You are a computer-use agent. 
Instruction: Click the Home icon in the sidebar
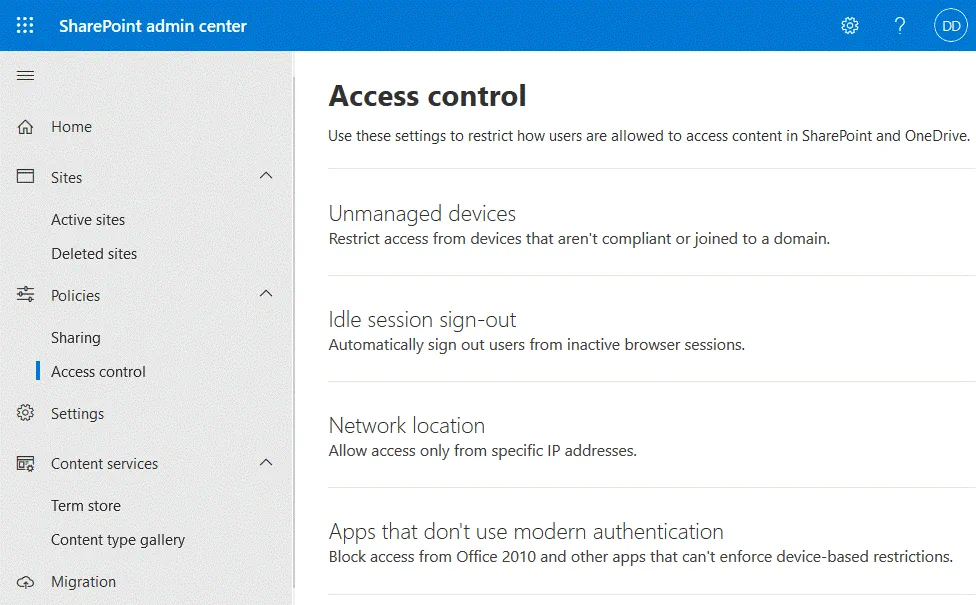pyautogui.click(x=25, y=127)
